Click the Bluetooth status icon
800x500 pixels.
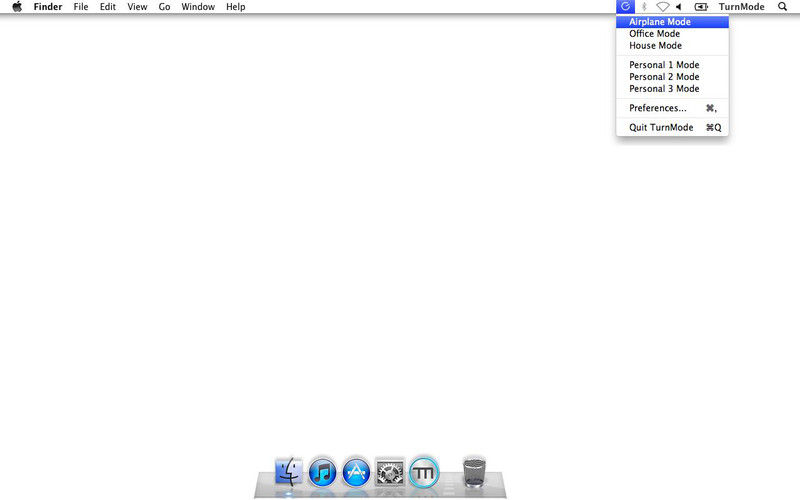[x=644, y=7]
